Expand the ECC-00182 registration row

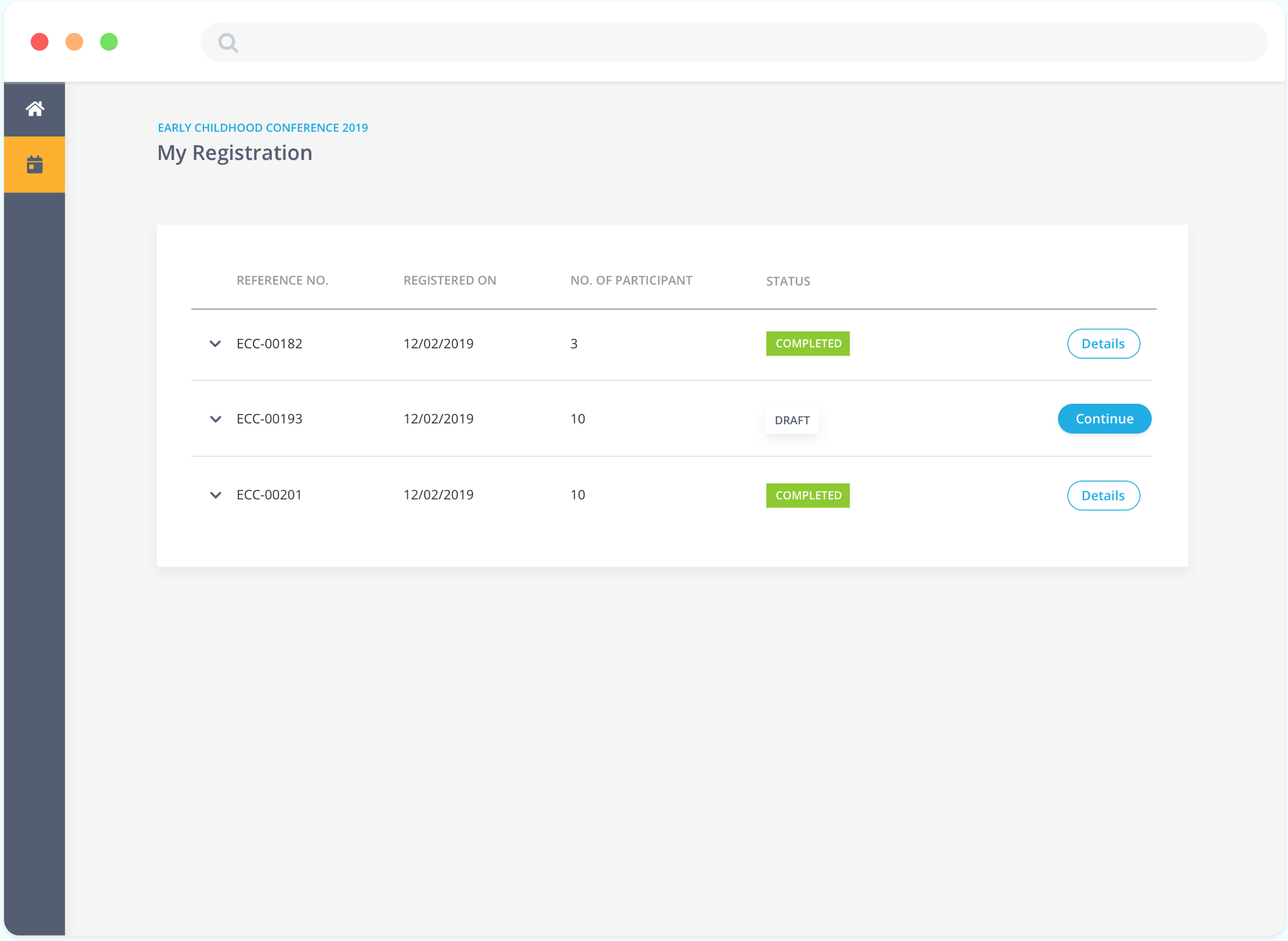pyautogui.click(x=215, y=343)
